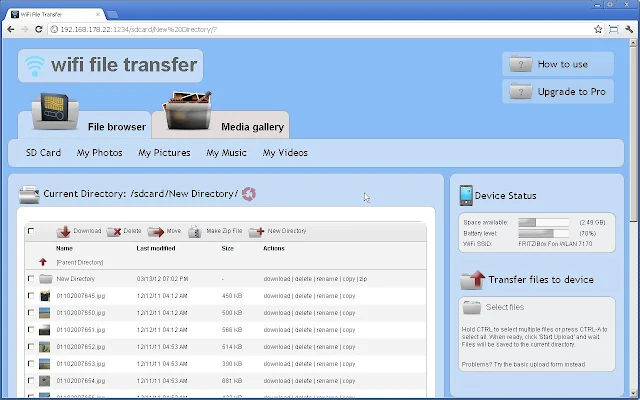Viewport: 640px width, 400px height.
Task: Click the [Parent Directory] link
Action: click(80, 262)
